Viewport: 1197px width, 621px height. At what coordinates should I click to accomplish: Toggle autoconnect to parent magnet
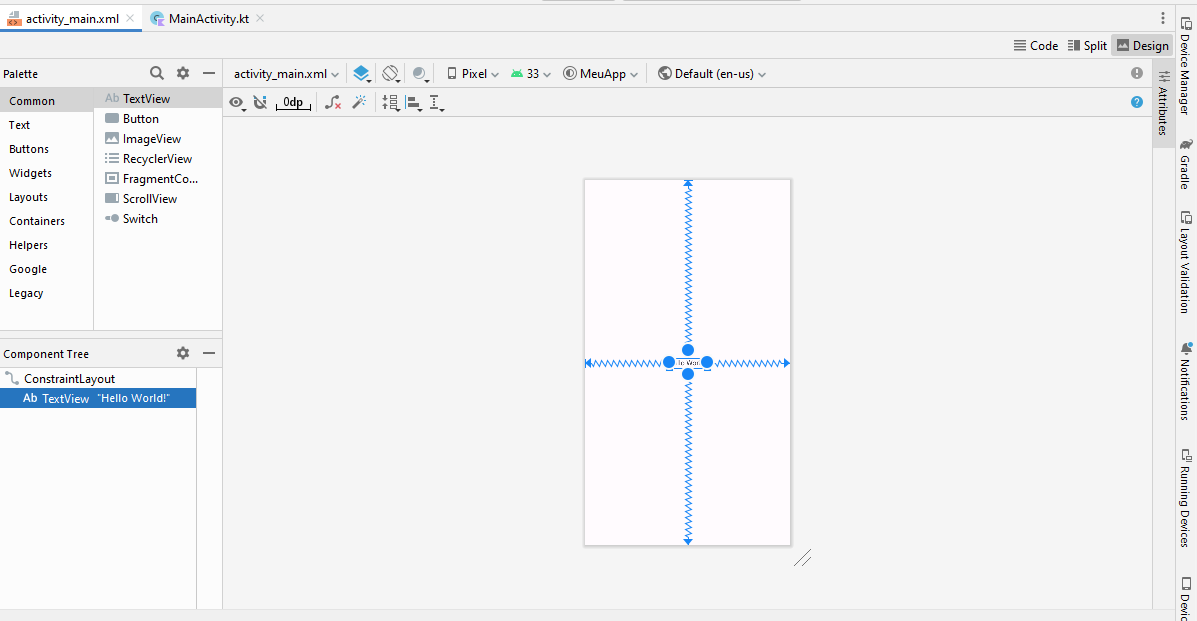260,102
